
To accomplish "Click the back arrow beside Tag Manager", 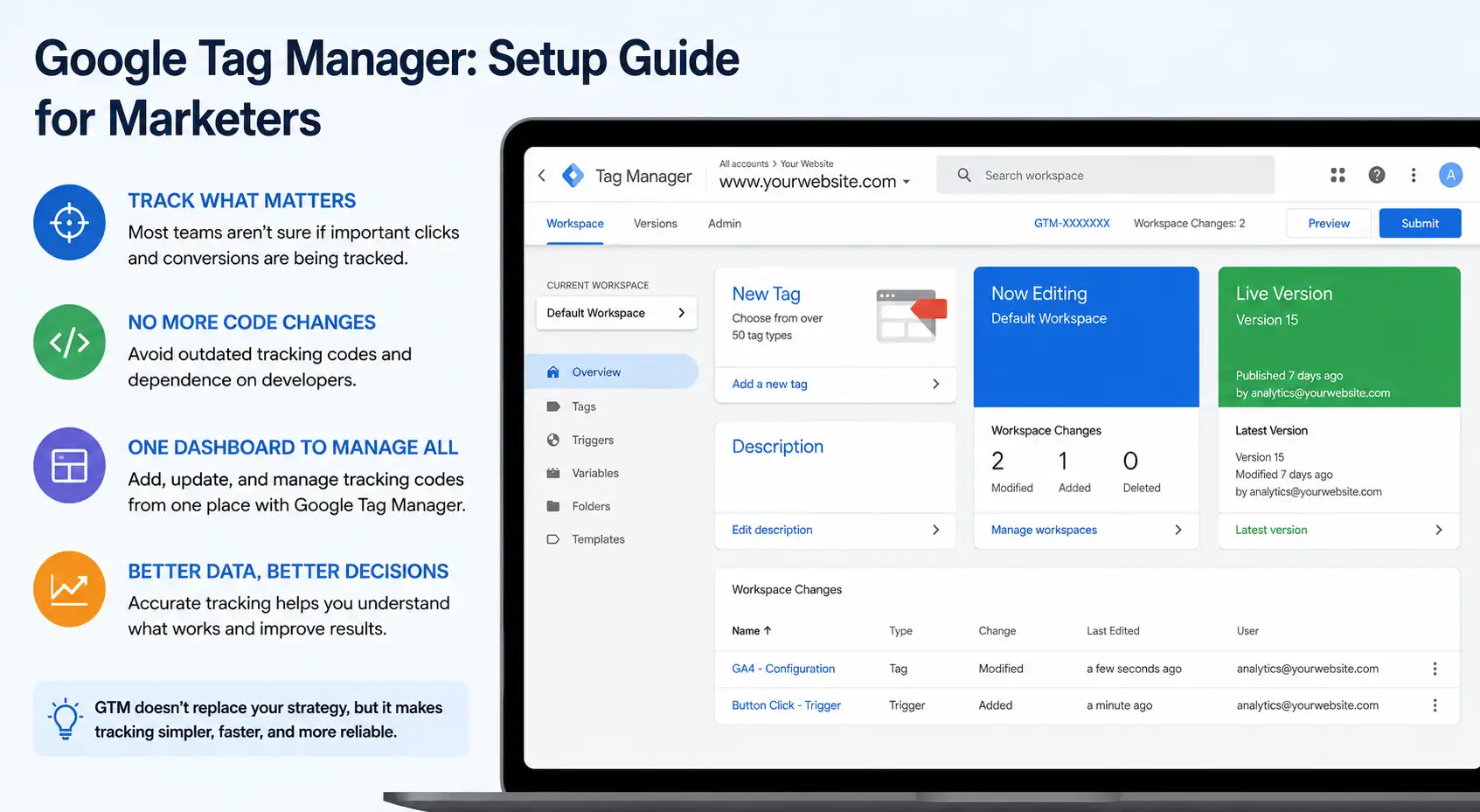I will pyautogui.click(x=542, y=176).
